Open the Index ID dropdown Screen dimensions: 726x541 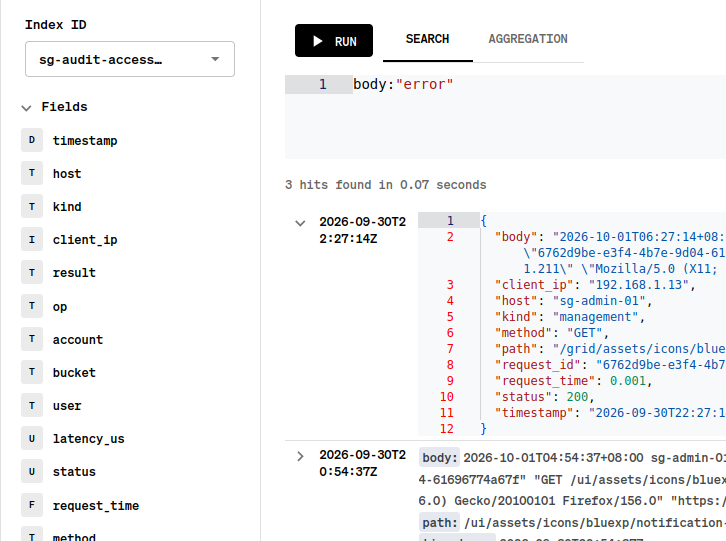coord(130,59)
